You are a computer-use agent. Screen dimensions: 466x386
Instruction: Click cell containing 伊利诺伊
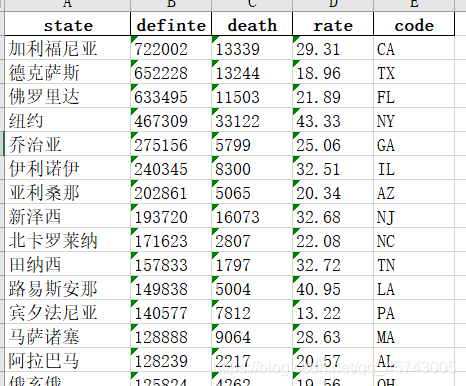[x=68, y=168]
